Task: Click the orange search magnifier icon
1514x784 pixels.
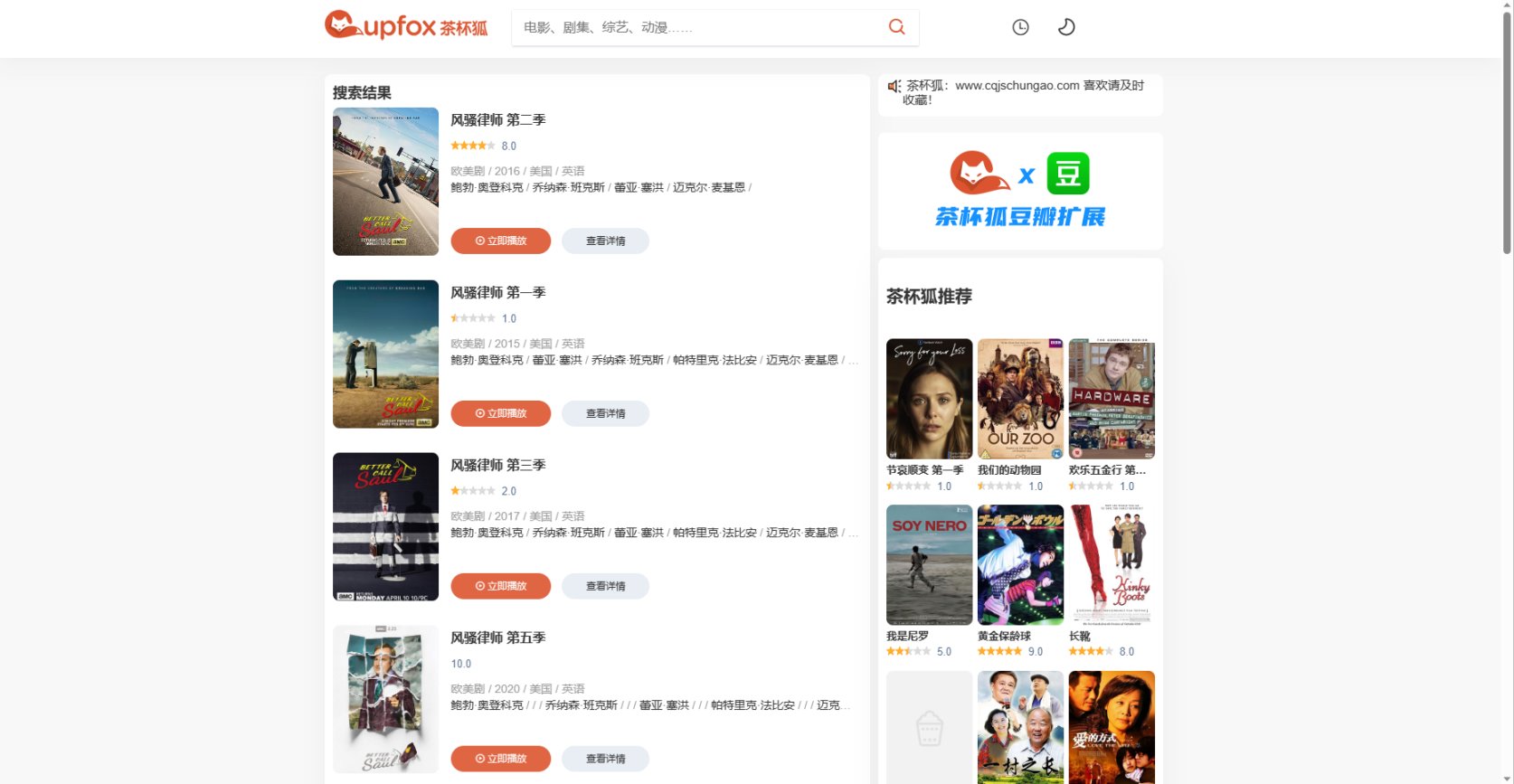Action: point(896,27)
